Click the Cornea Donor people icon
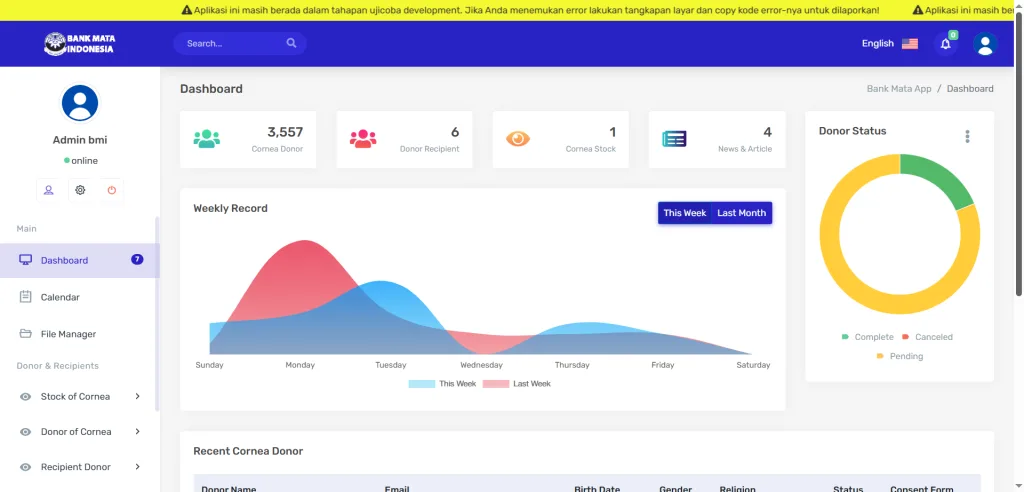The width and height of the screenshot is (1024, 492). click(x=207, y=139)
